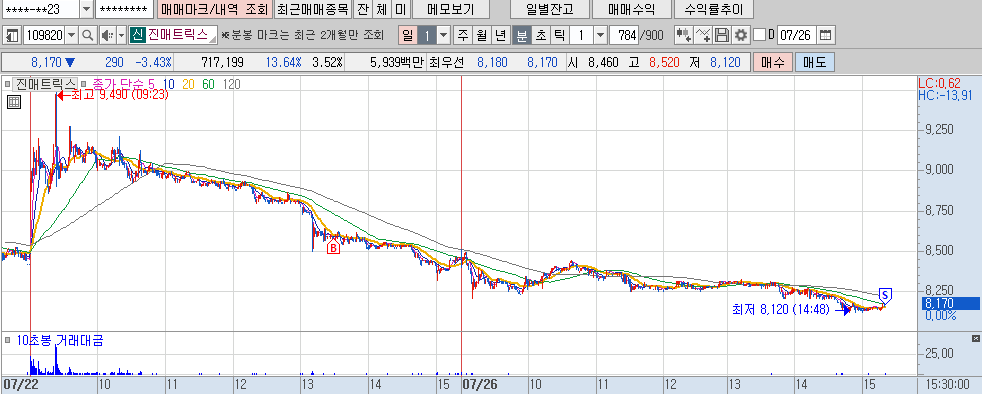The image size is (982, 394).
Task: Click the 수익률추이 button
Action: [713, 9]
